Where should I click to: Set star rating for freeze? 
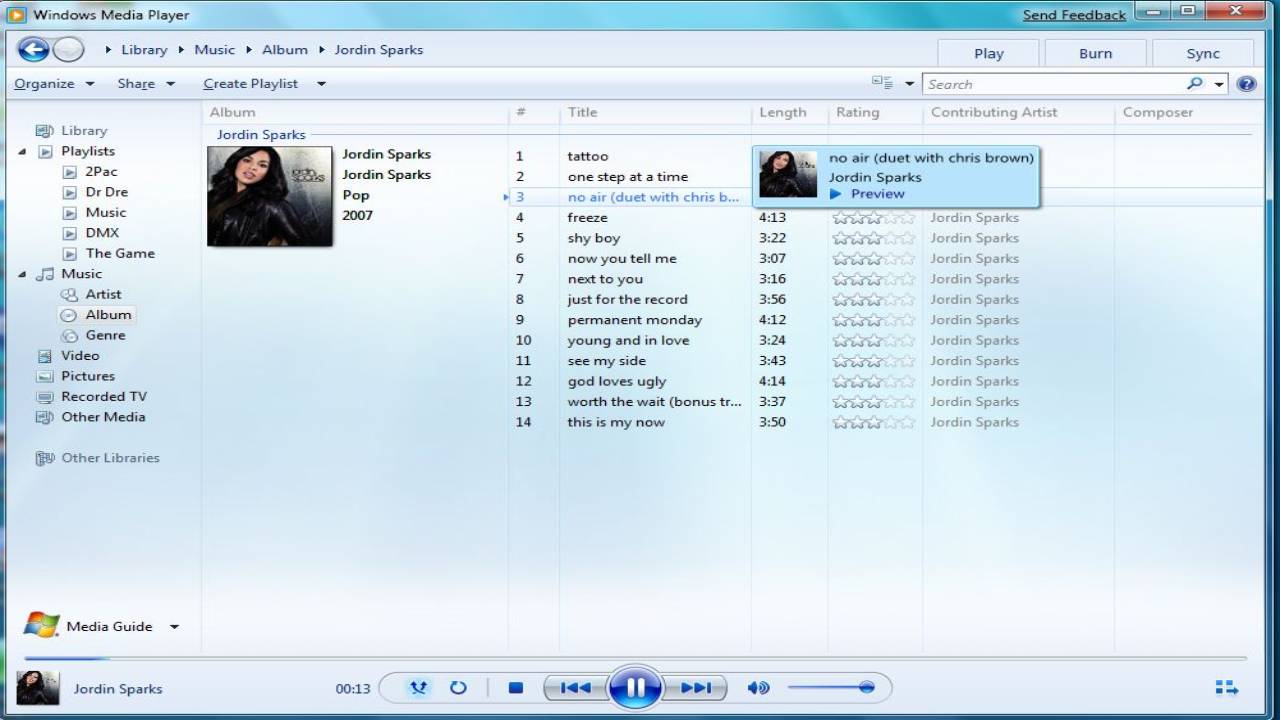[873, 218]
